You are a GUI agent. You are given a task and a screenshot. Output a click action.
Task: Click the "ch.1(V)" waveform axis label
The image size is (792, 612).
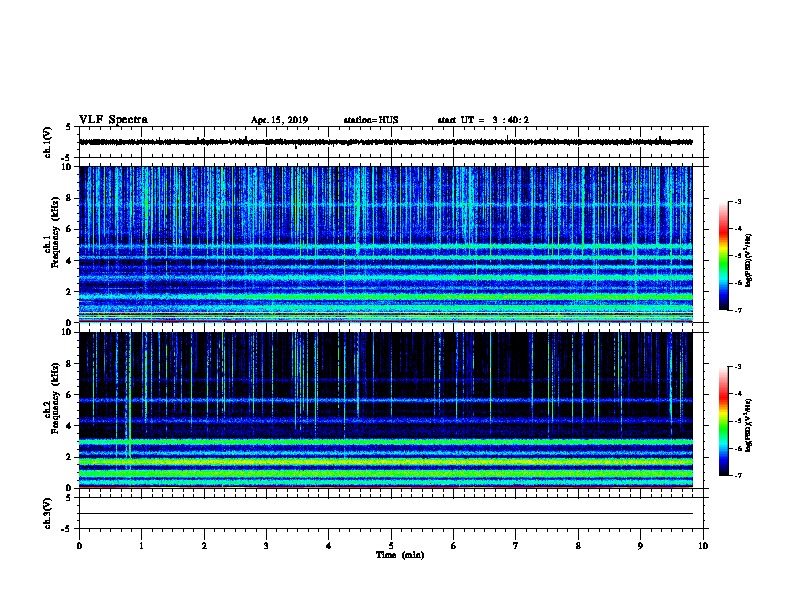coord(47,142)
